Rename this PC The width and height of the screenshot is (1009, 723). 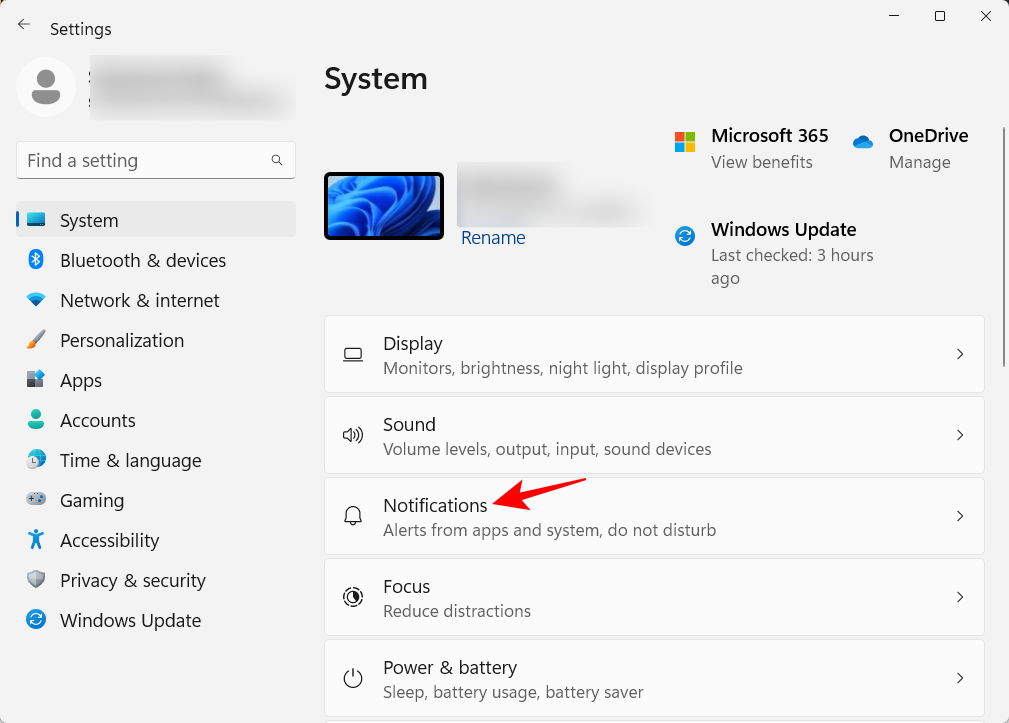click(493, 237)
